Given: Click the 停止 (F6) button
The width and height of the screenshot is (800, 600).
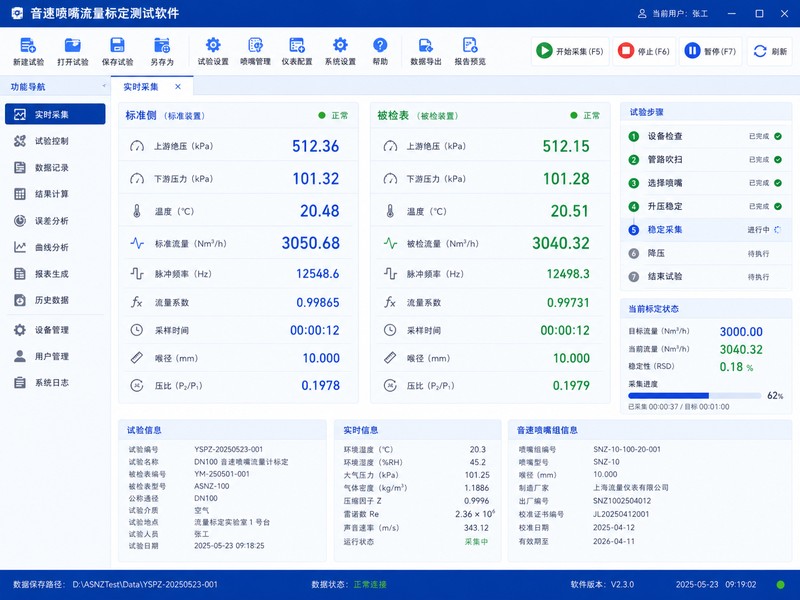Looking at the screenshot, I should [644, 51].
